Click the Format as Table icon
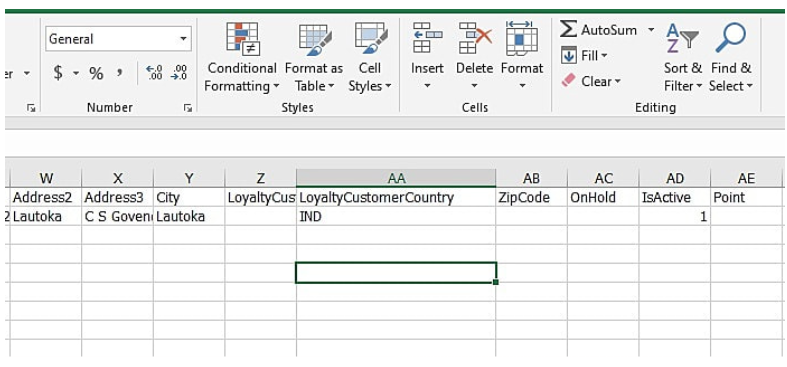The height and width of the screenshot is (367, 787). pyautogui.click(x=314, y=38)
